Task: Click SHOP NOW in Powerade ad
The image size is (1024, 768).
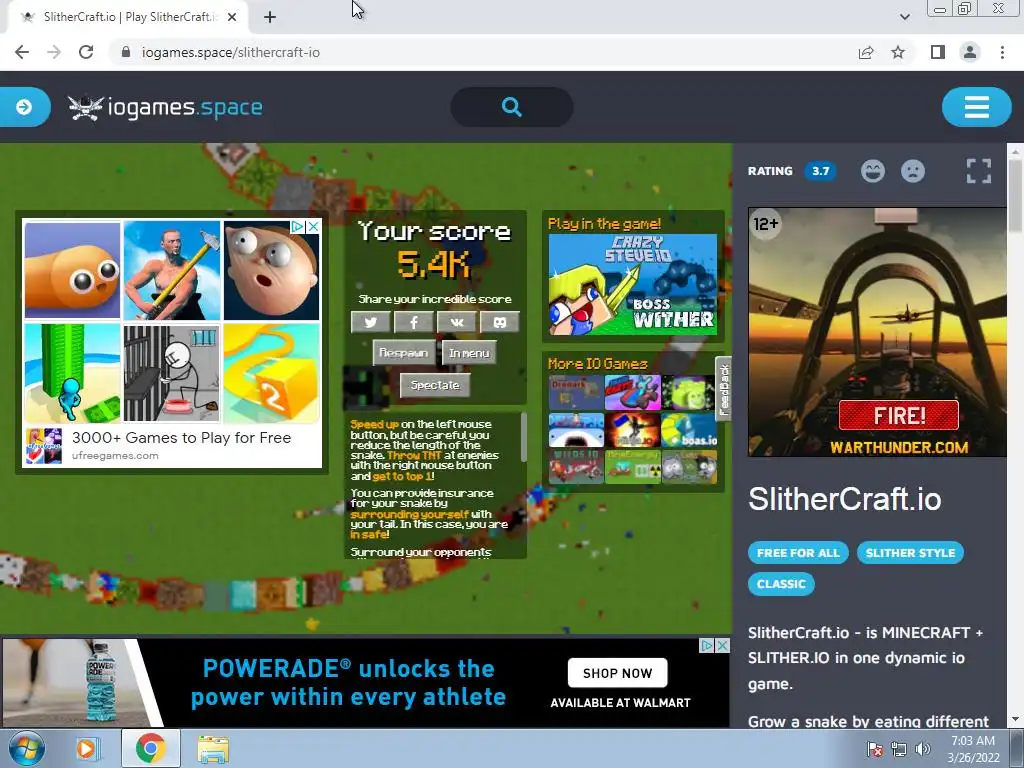Action: (617, 673)
